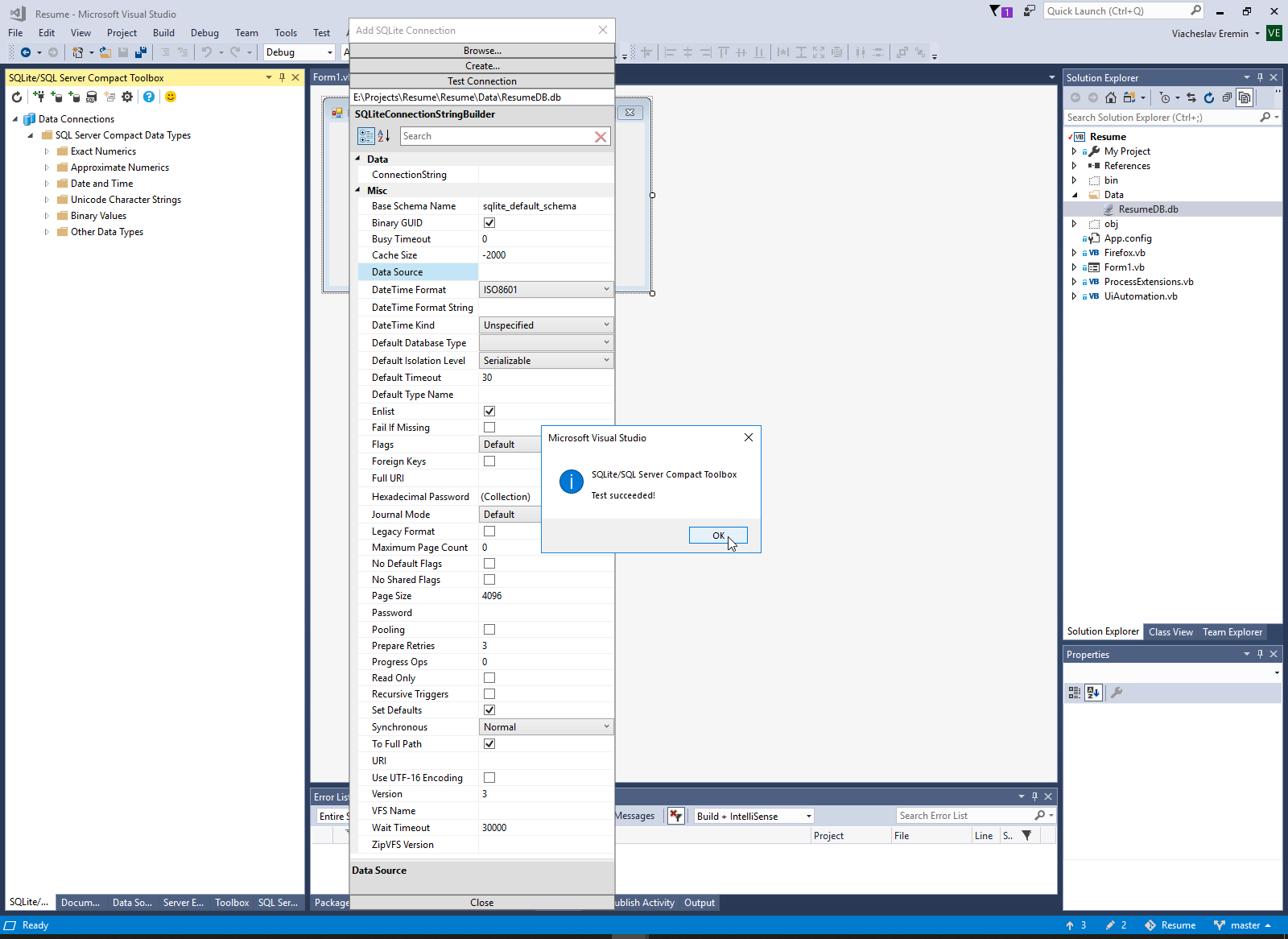Click the feedback icon beside Quick Launch
Viewport: 1288px width, 939px height.
pyautogui.click(x=1029, y=11)
